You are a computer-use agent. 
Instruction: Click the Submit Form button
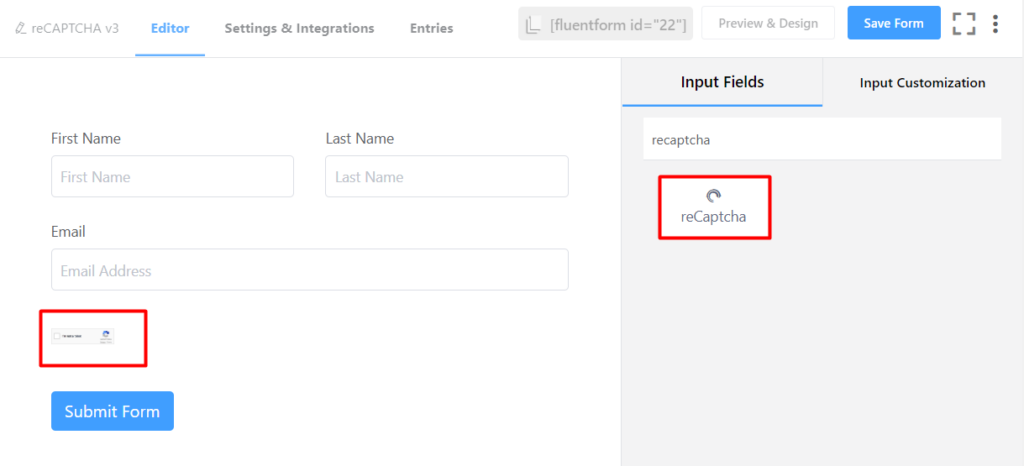point(112,411)
